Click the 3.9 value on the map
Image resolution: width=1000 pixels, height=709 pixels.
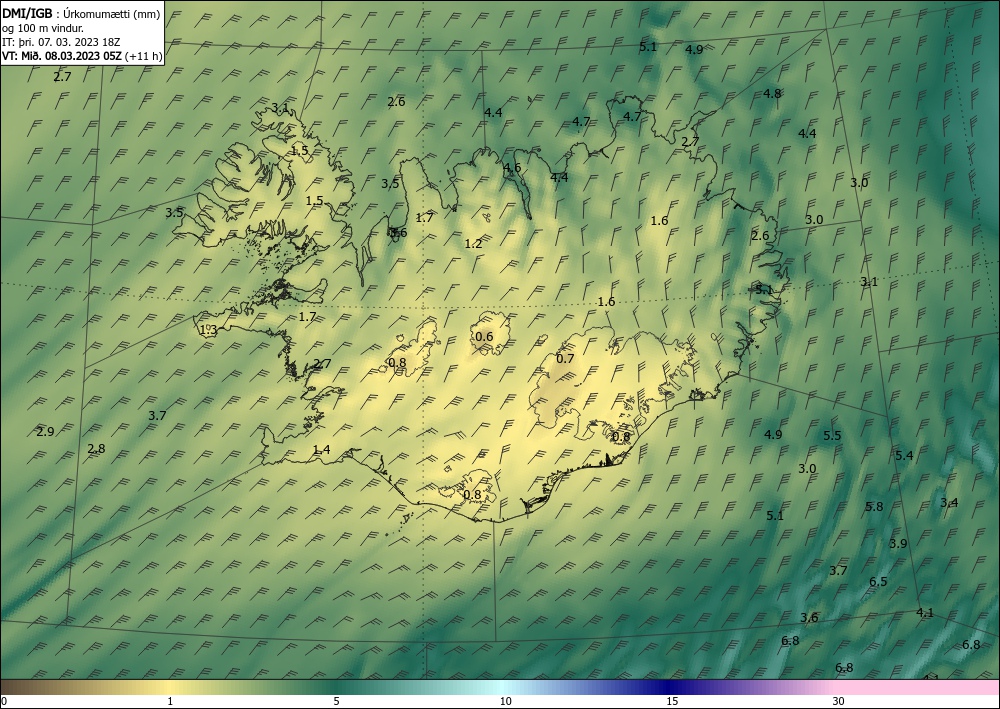(x=898, y=544)
